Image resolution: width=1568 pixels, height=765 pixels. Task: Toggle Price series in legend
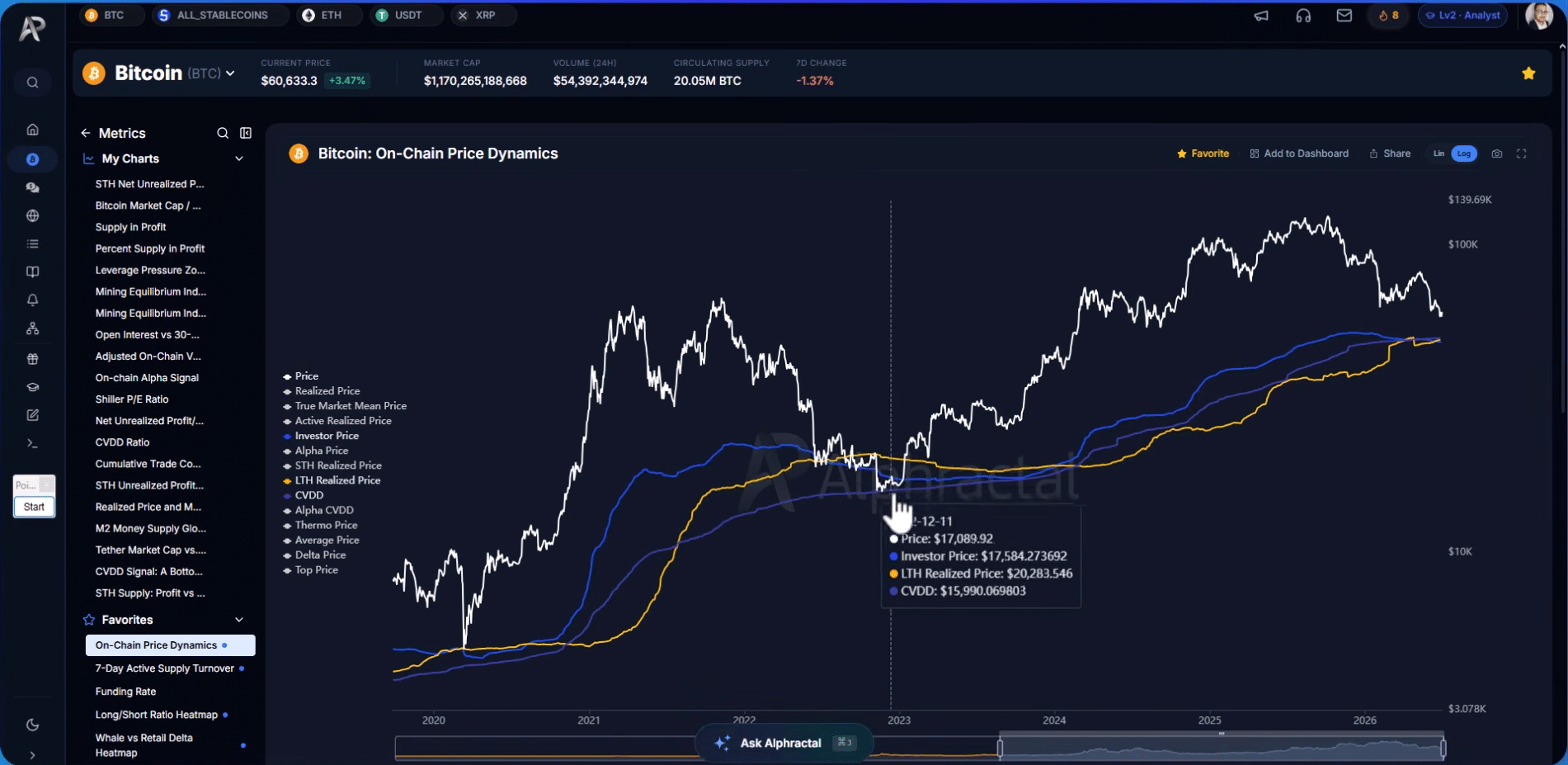point(301,376)
